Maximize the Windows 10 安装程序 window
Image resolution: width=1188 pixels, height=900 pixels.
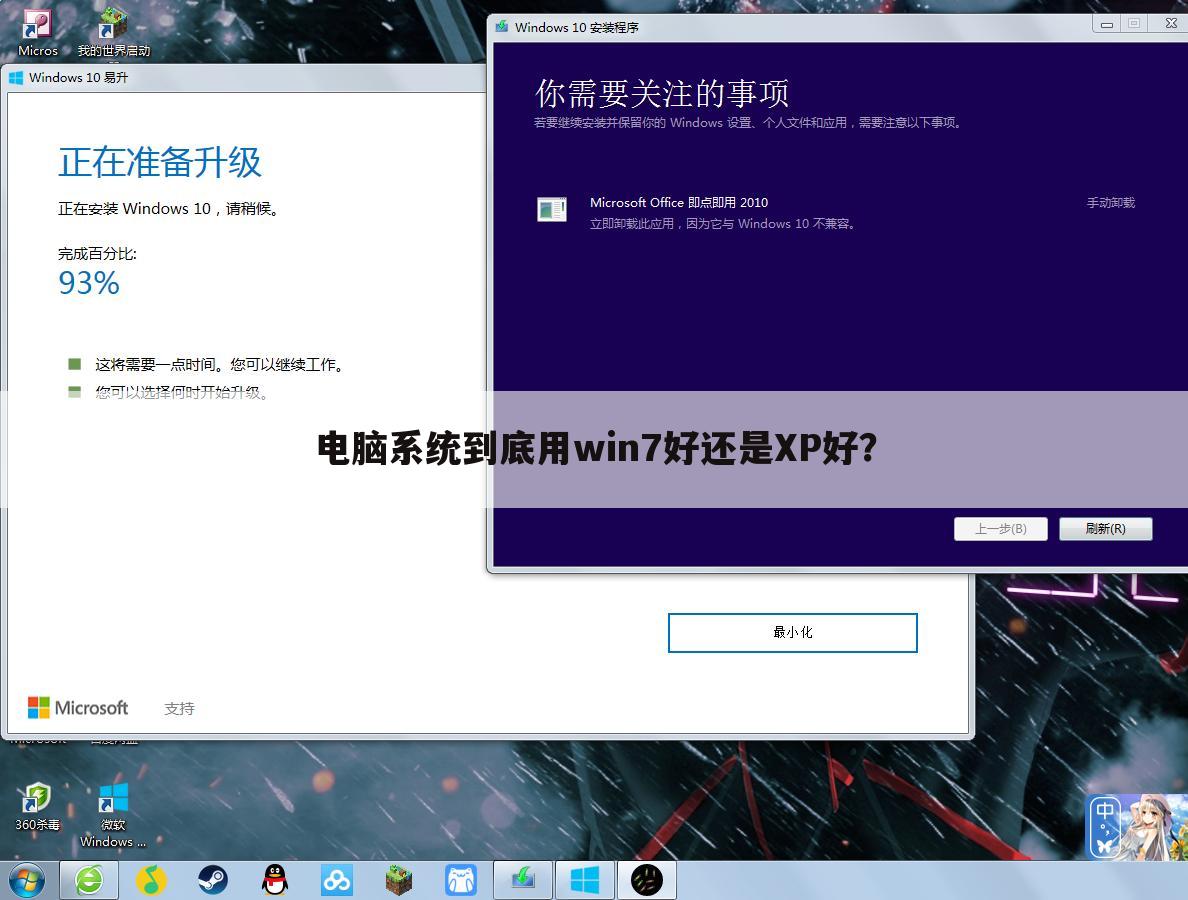(x=1134, y=24)
